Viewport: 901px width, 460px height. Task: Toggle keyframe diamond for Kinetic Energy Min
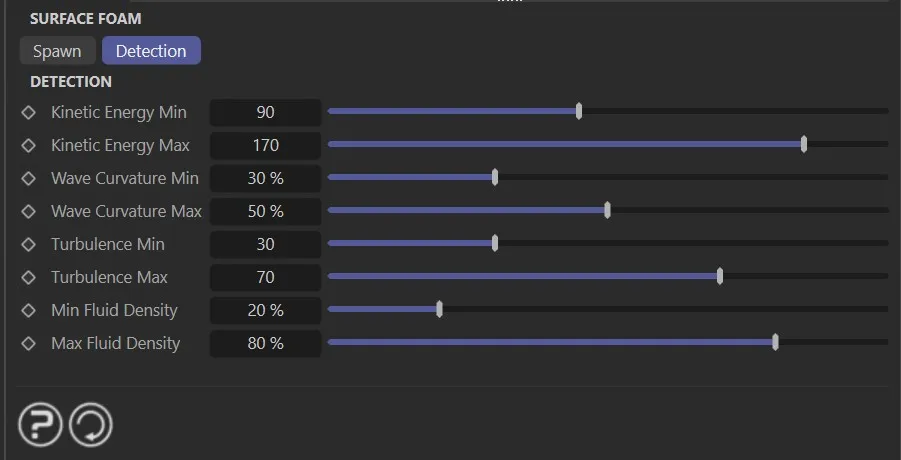[29, 112]
